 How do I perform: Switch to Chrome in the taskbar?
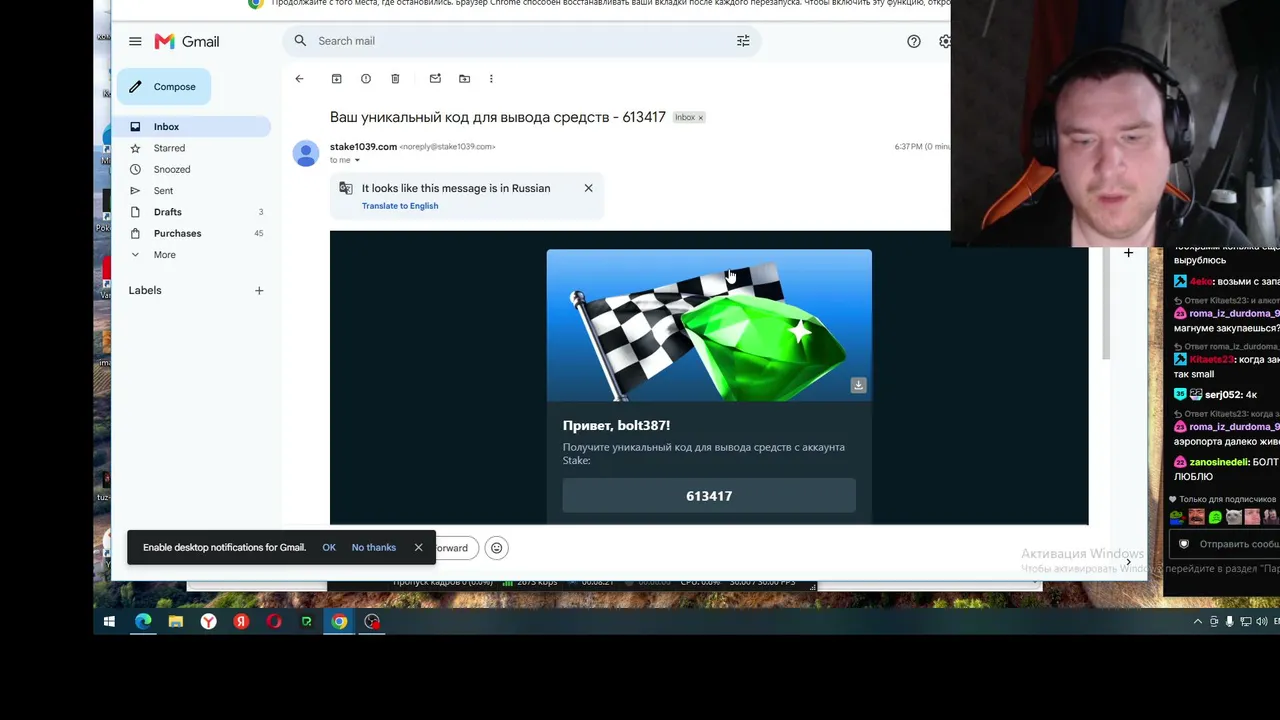coord(340,622)
